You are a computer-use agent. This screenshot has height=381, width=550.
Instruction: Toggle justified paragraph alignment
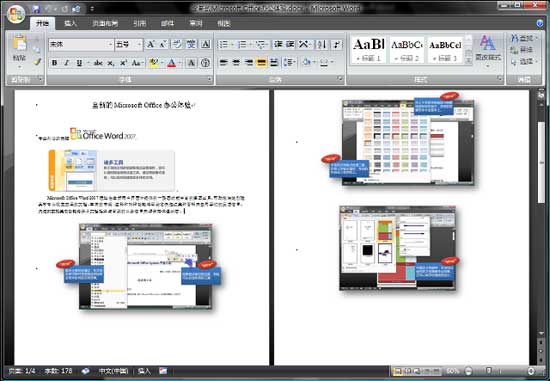(261, 62)
